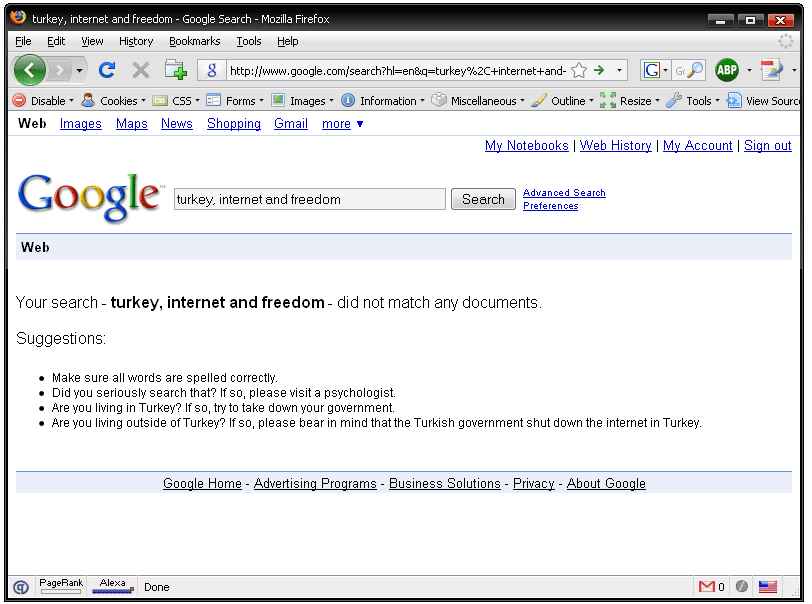
Task: Click the blue spiral icon in the status bar
Action: coord(21,587)
